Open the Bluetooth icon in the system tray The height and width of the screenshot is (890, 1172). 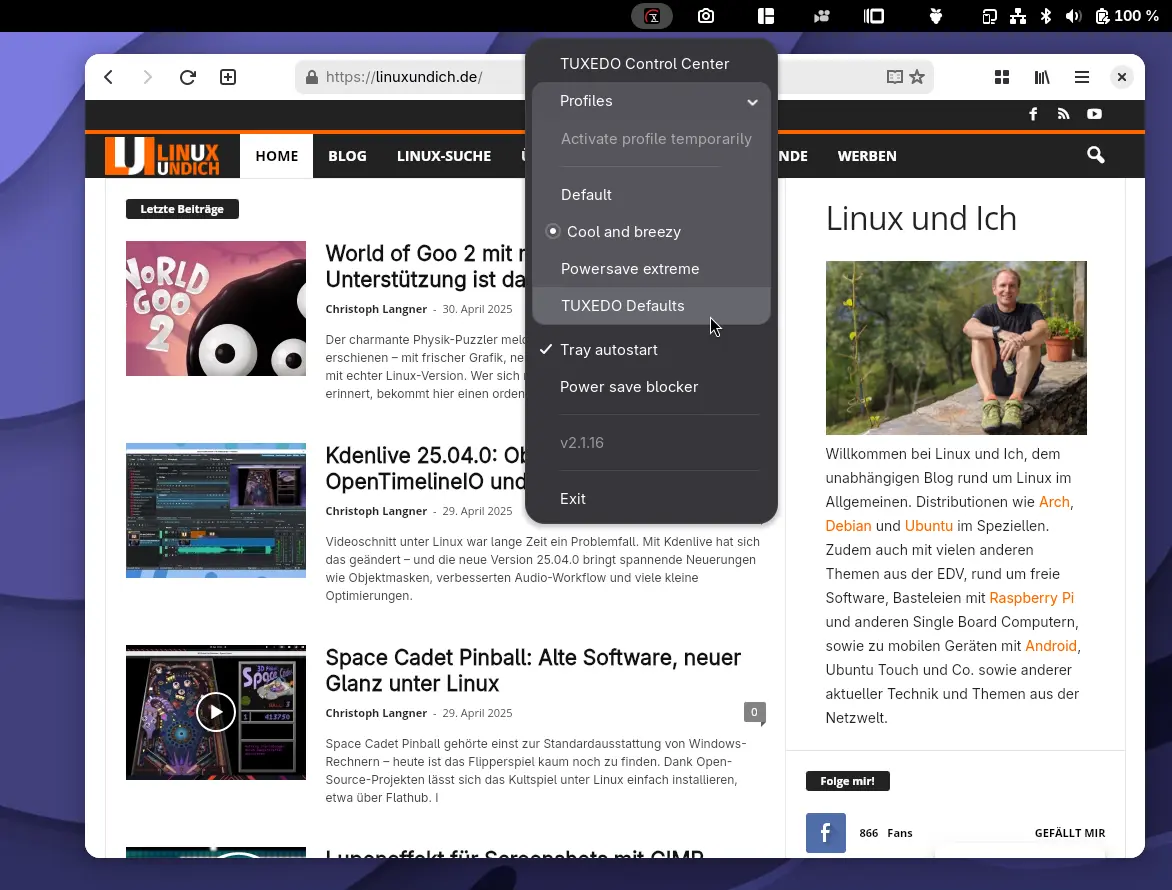click(x=1045, y=16)
